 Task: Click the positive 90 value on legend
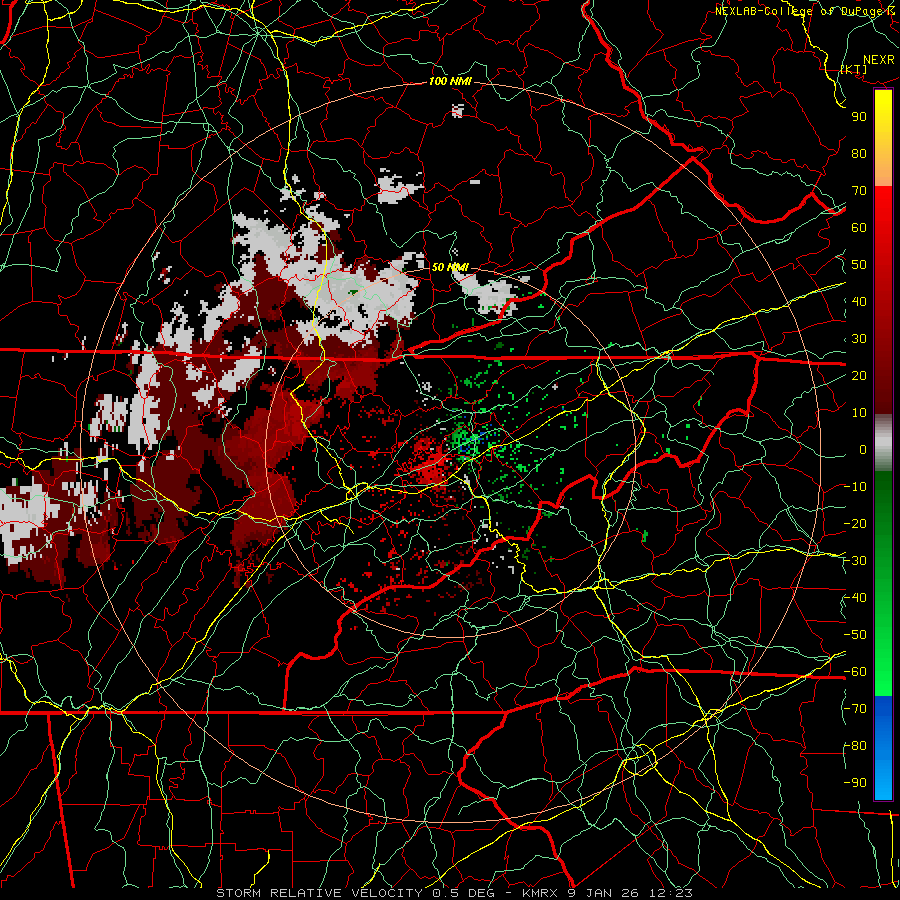pos(859,117)
